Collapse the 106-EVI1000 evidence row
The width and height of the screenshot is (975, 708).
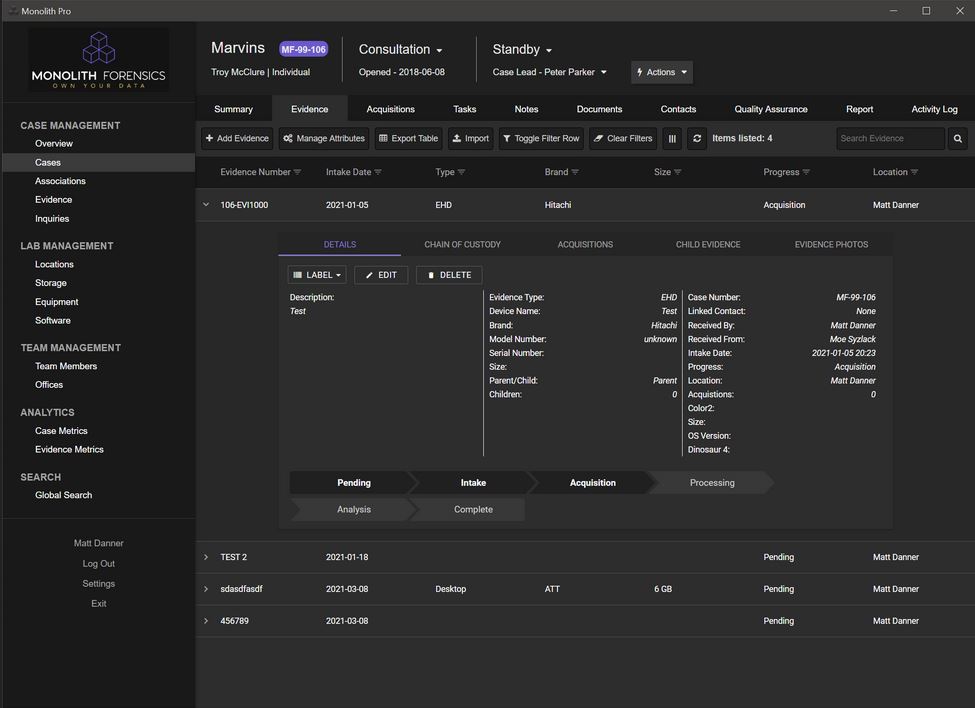(x=206, y=205)
